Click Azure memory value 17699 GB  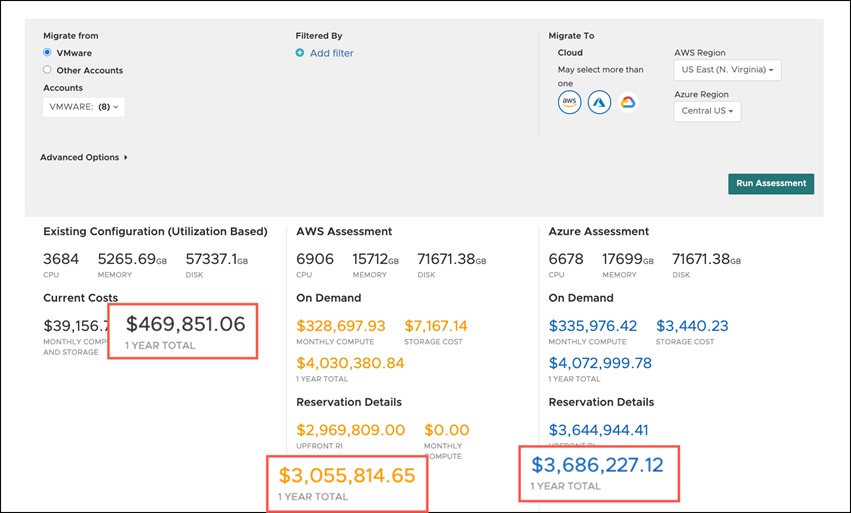click(627, 259)
